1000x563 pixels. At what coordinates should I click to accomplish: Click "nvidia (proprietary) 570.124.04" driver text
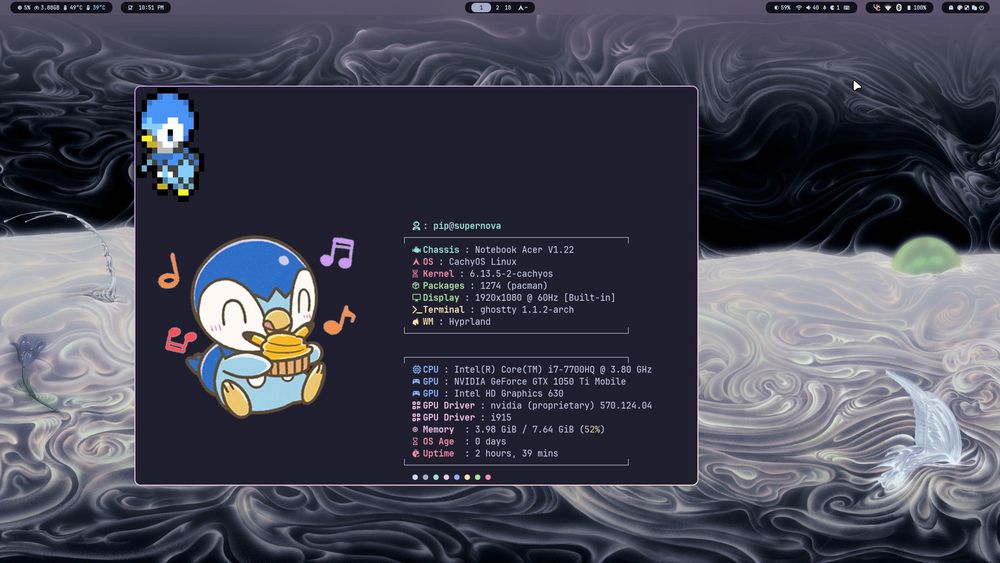571,406
